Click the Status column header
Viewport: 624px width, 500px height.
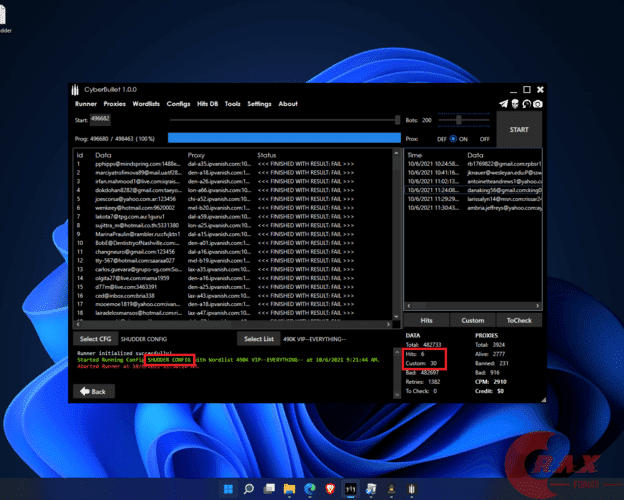pos(266,155)
